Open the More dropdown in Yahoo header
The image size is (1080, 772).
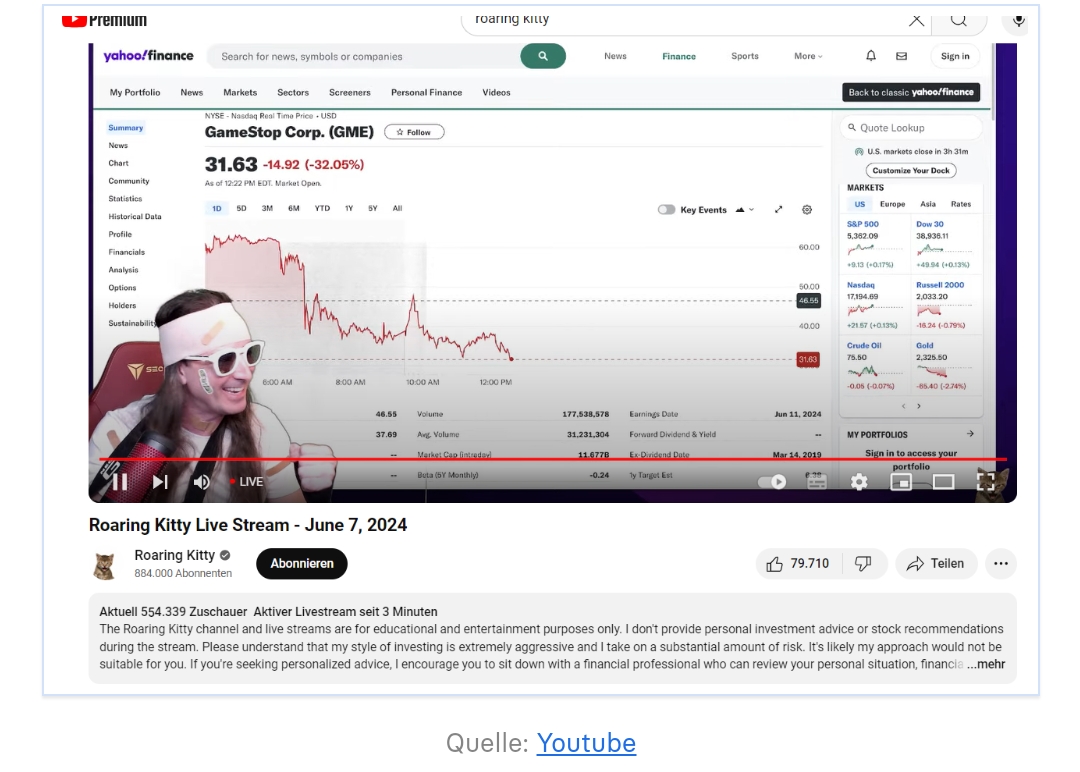click(x=808, y=56)
